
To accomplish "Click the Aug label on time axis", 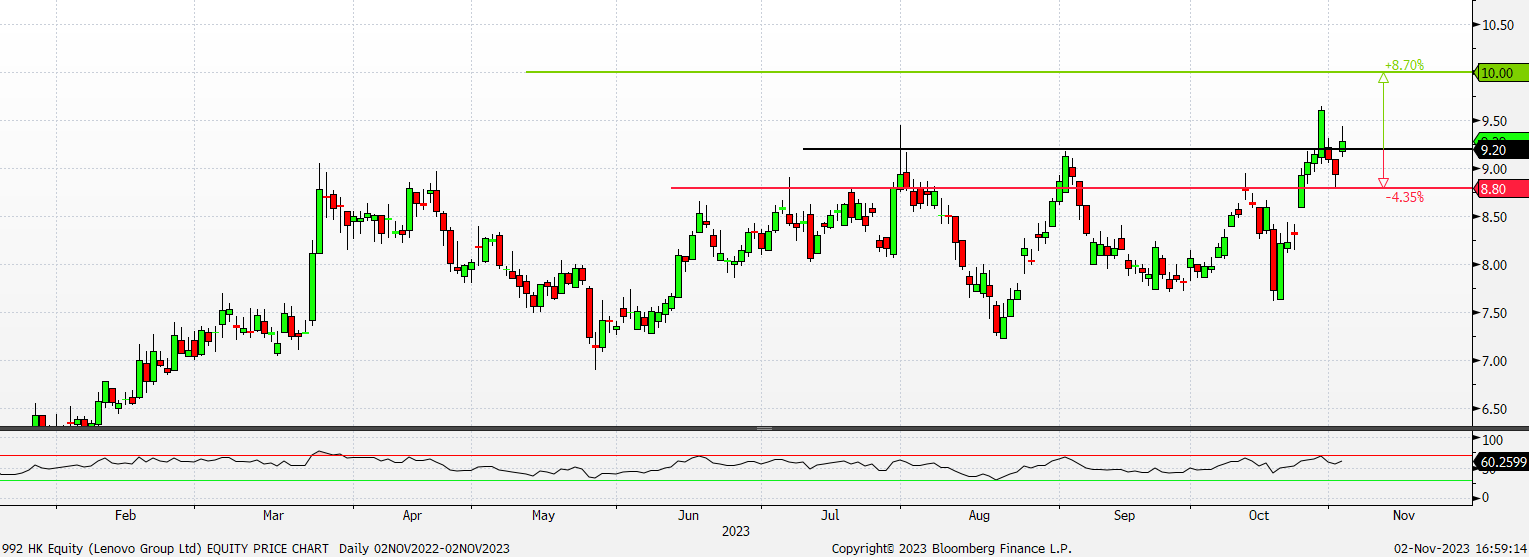I will pos(979,516).
